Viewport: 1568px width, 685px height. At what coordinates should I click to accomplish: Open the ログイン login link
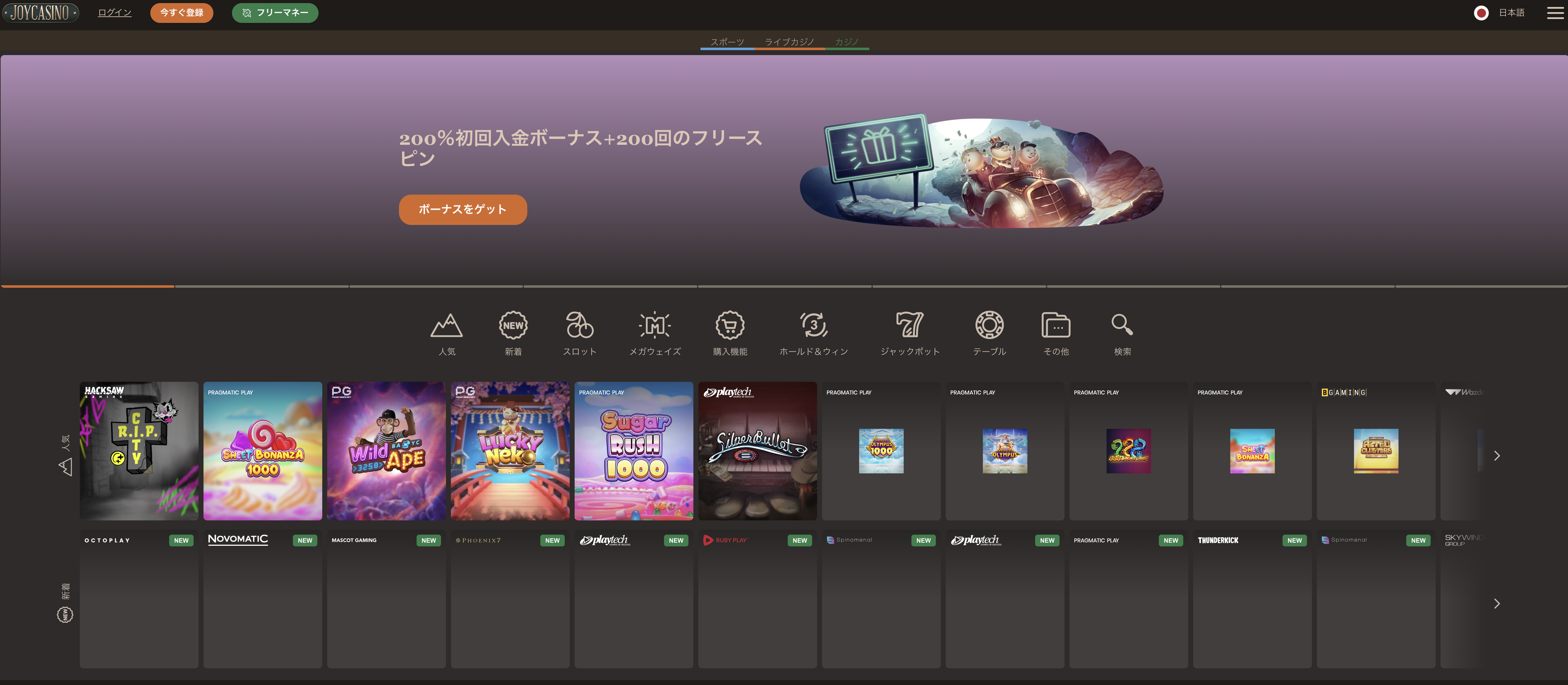pyautogui.click(x=114, y=13)
